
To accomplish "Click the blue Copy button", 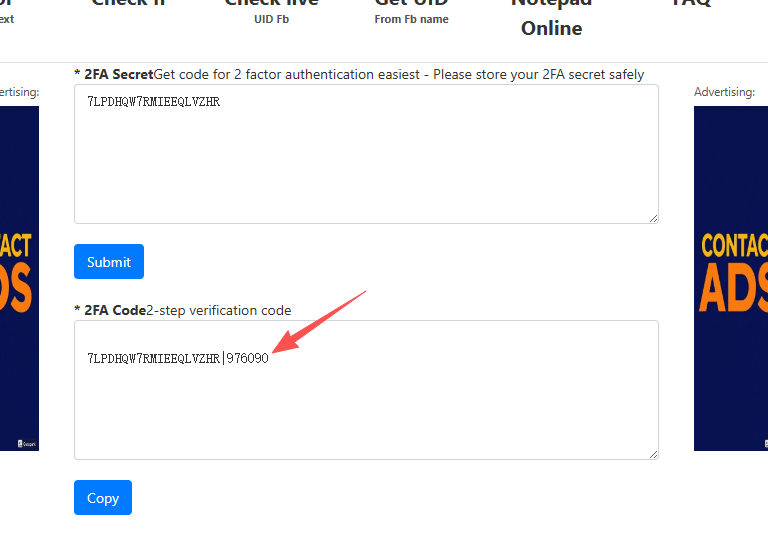I will point(103,498).
